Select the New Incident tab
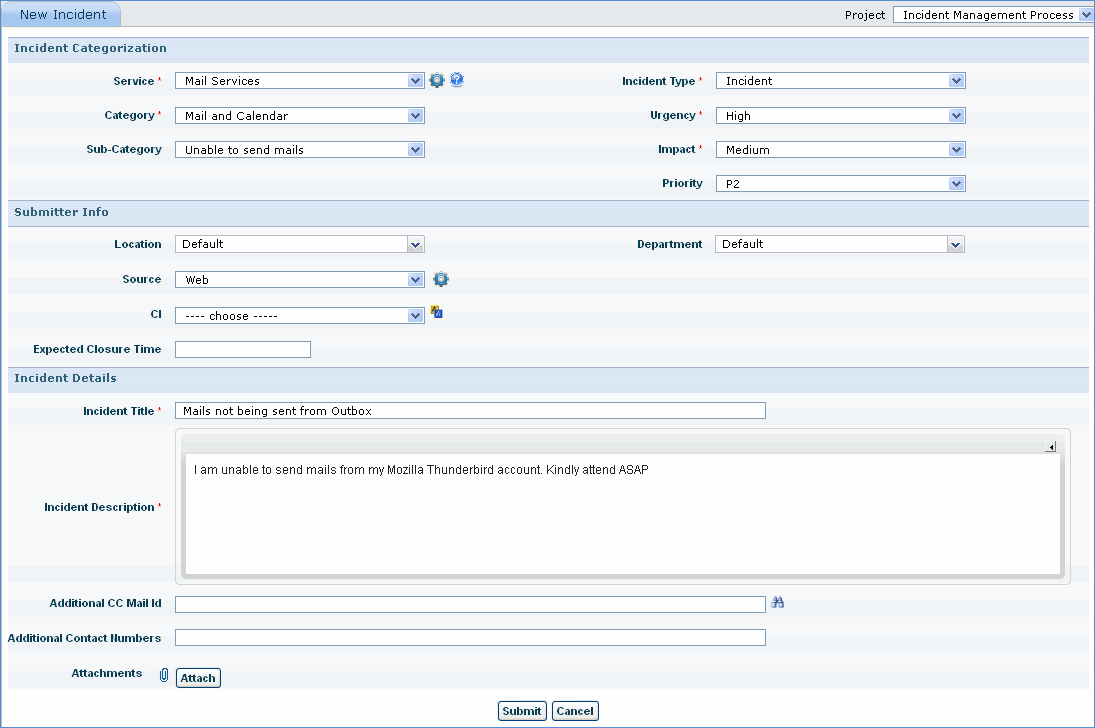The image size is (1095, 728). coord(63,15)
